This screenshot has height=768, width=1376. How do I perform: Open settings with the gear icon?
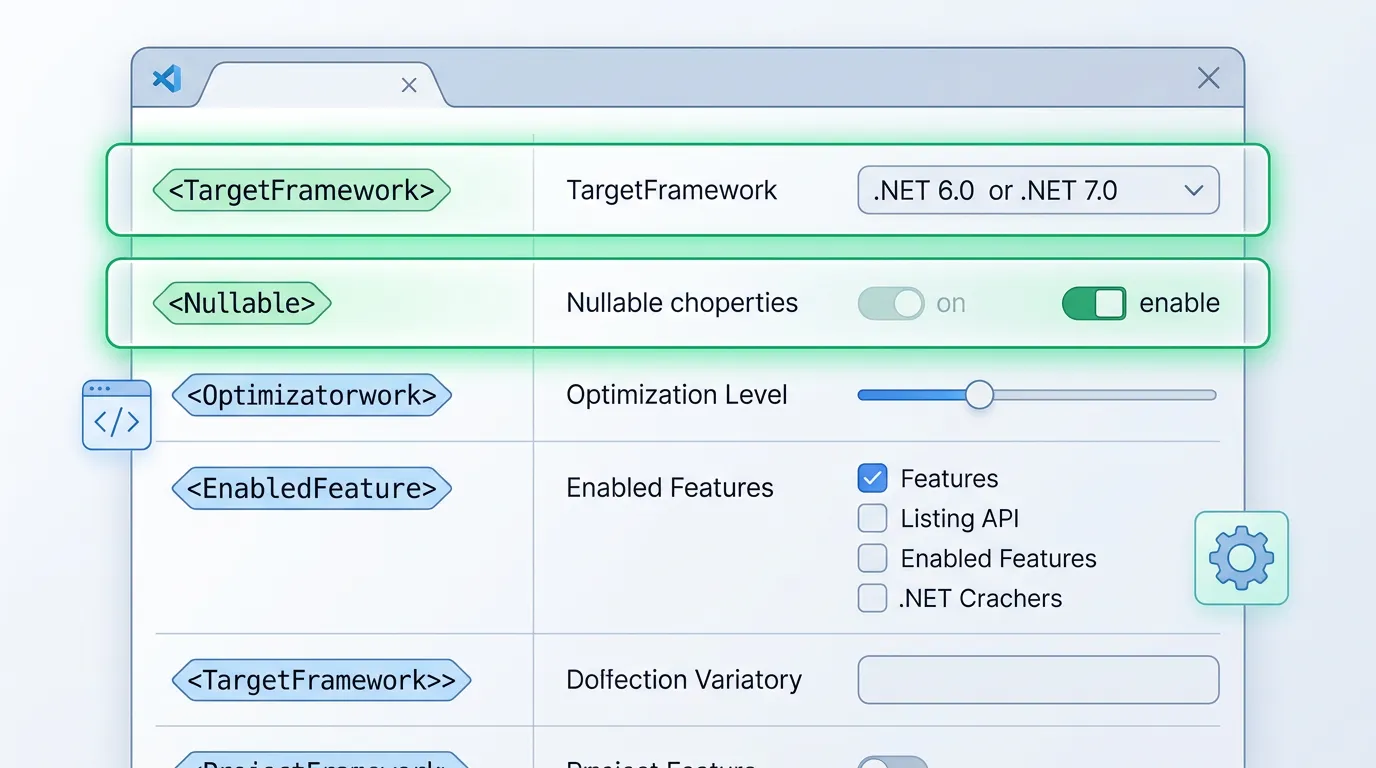pyautogui.click(x=1241, y=558)
